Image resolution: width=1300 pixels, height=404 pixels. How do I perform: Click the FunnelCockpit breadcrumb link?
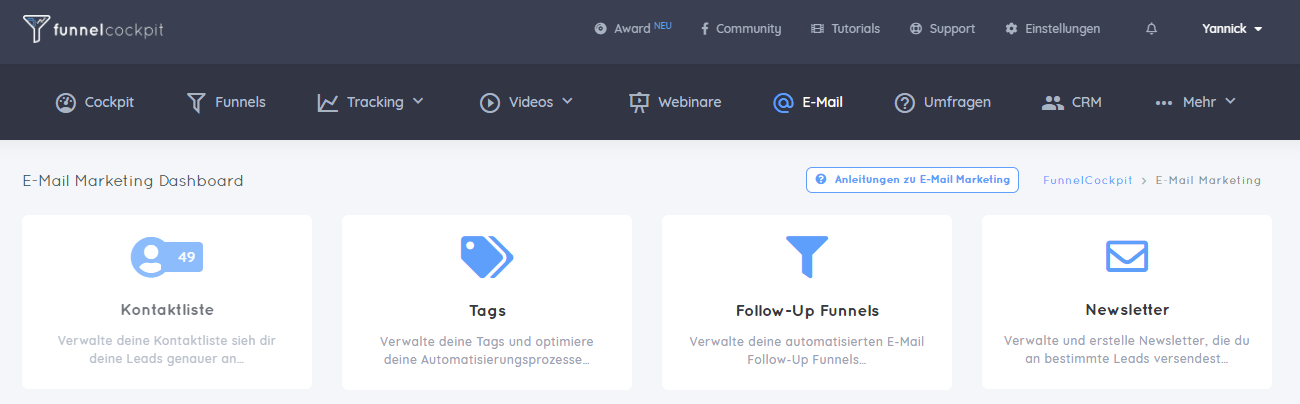pos(1087,181)
